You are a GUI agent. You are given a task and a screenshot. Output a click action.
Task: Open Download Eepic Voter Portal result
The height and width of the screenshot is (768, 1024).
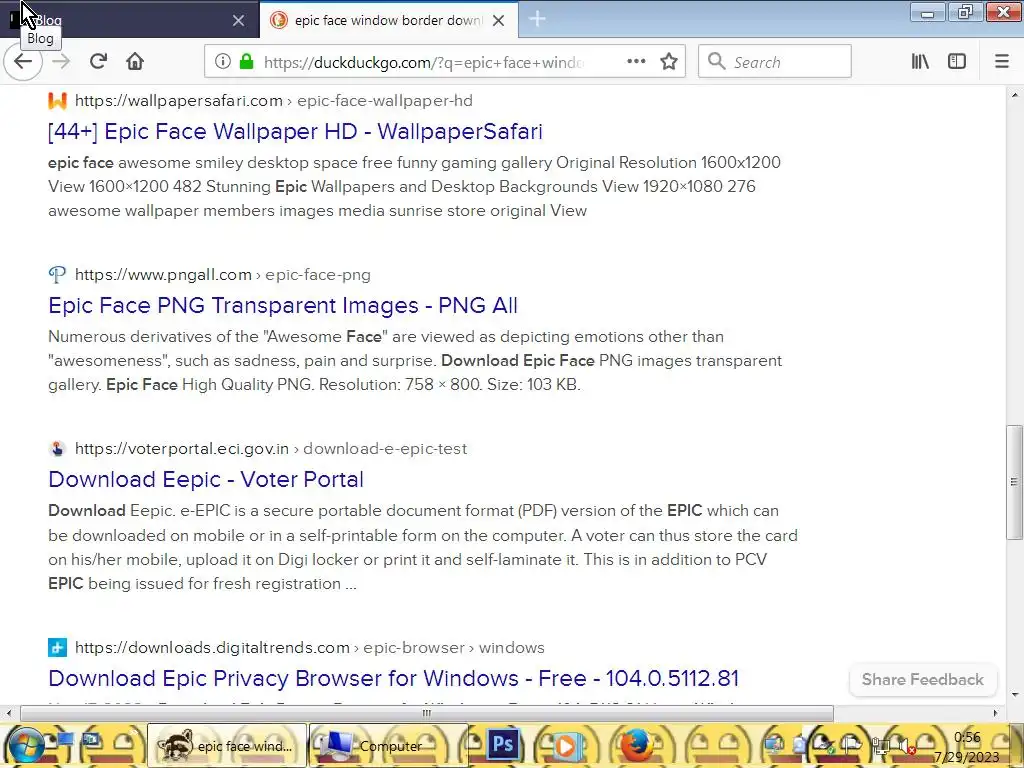[206, 479]
